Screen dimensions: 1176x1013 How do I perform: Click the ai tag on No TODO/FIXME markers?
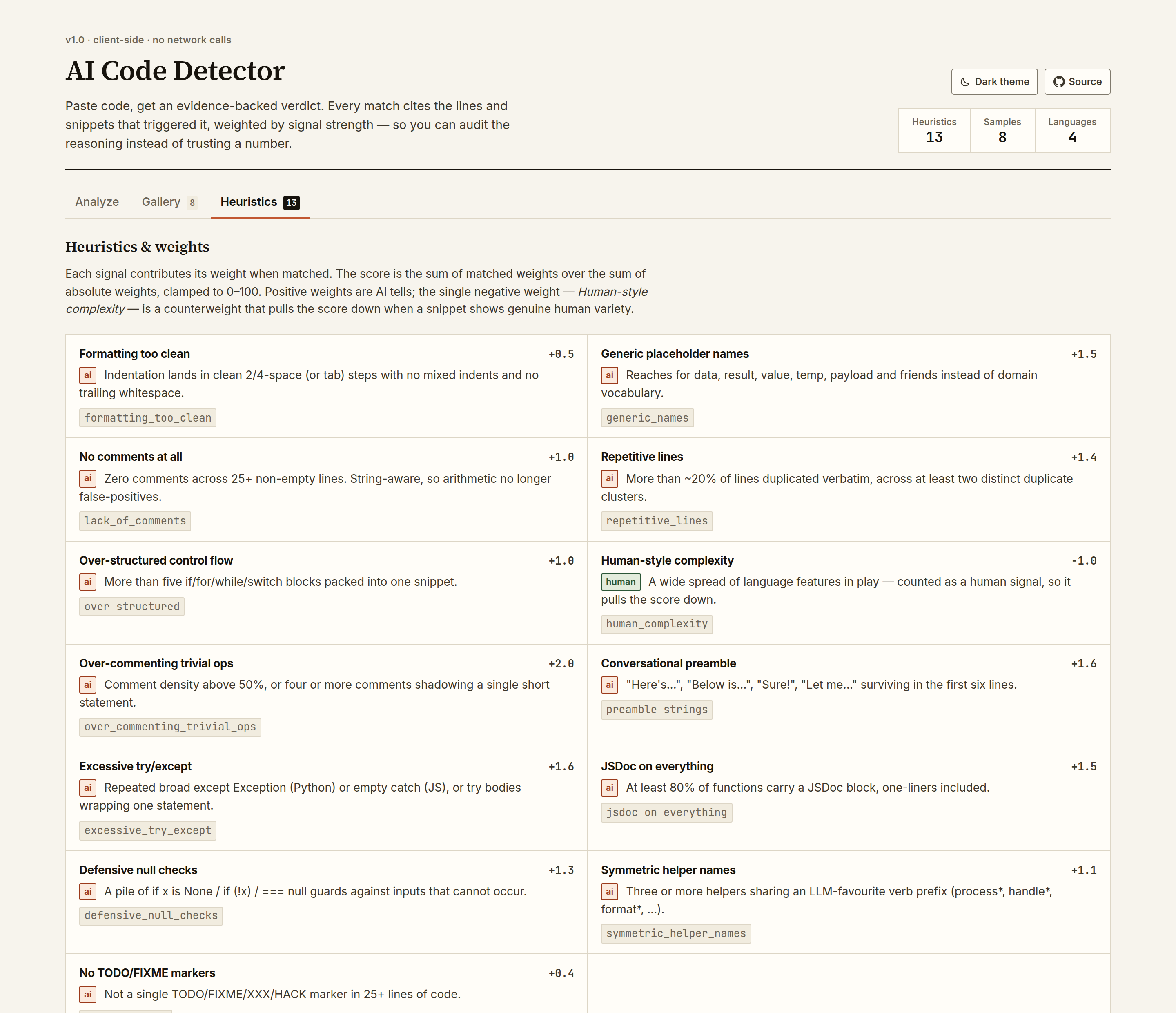pos(87,994)
